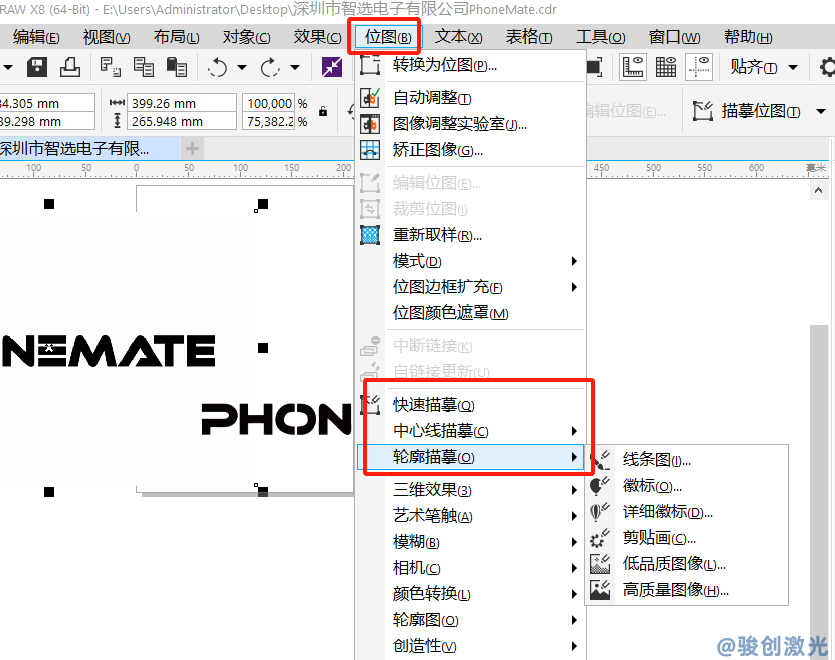Screen dimensions: 835x660
Task: Choose 高质量图像(H) from submenu
Action: coord(687,590)
